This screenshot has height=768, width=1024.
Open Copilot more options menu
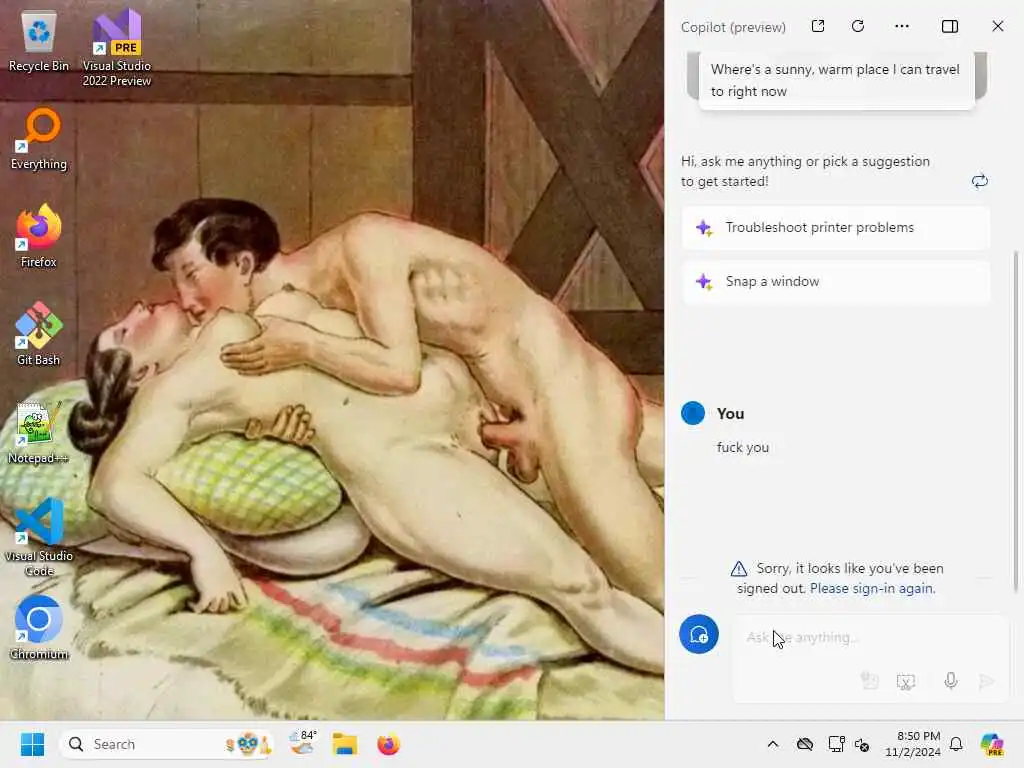click(902, 26)
